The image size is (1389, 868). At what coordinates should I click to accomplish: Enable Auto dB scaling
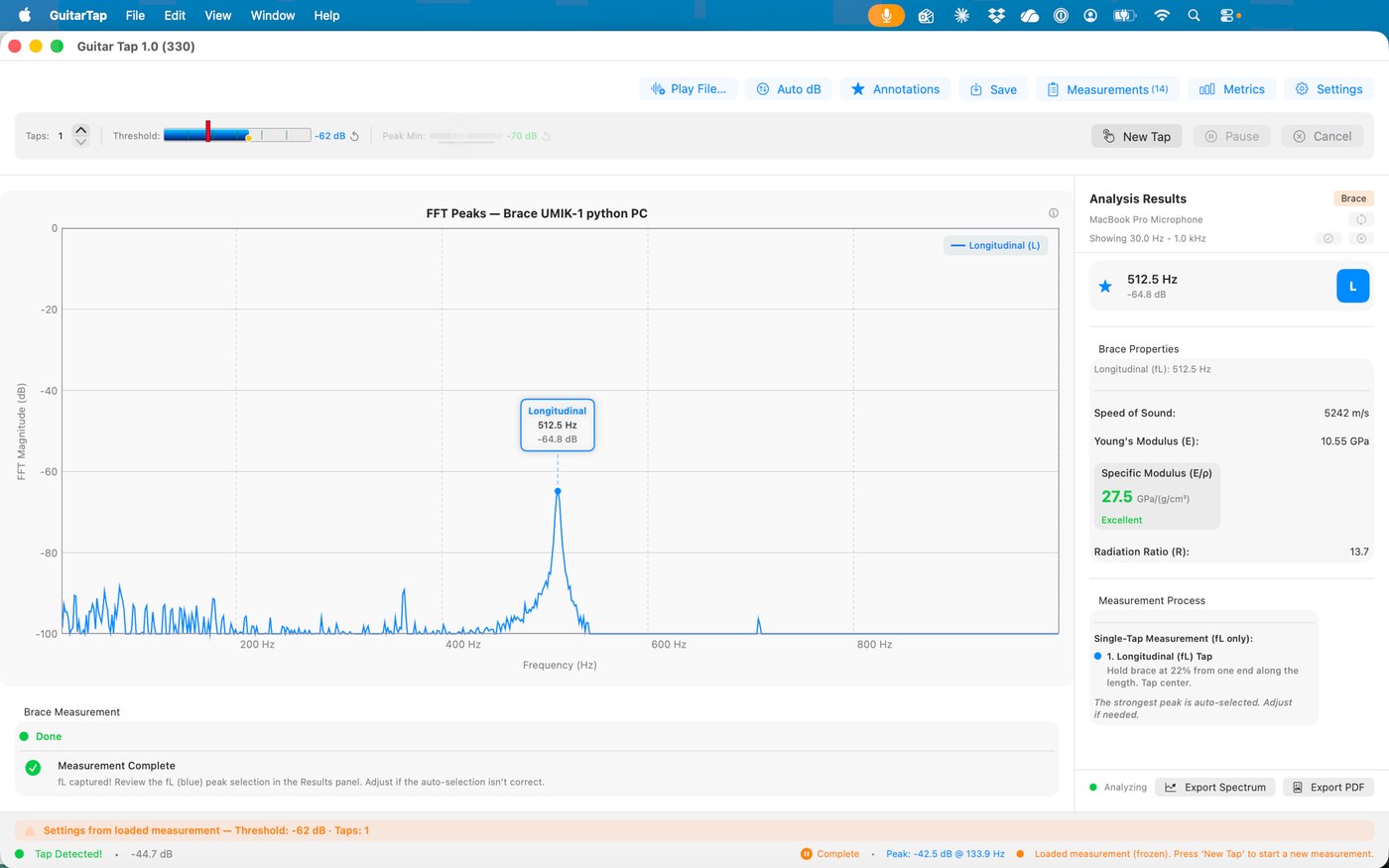[x=789, y=89]
